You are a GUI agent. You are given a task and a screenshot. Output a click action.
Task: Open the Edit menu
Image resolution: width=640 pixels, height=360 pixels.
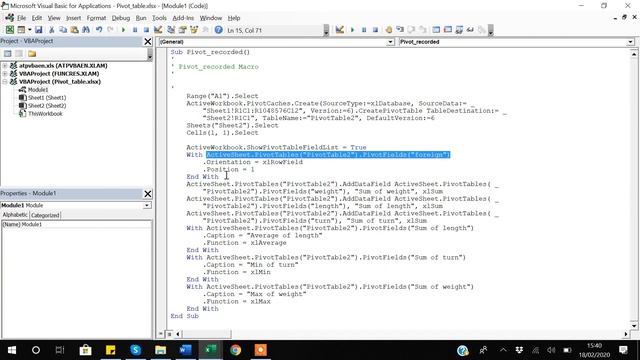[x=37, y=18]
